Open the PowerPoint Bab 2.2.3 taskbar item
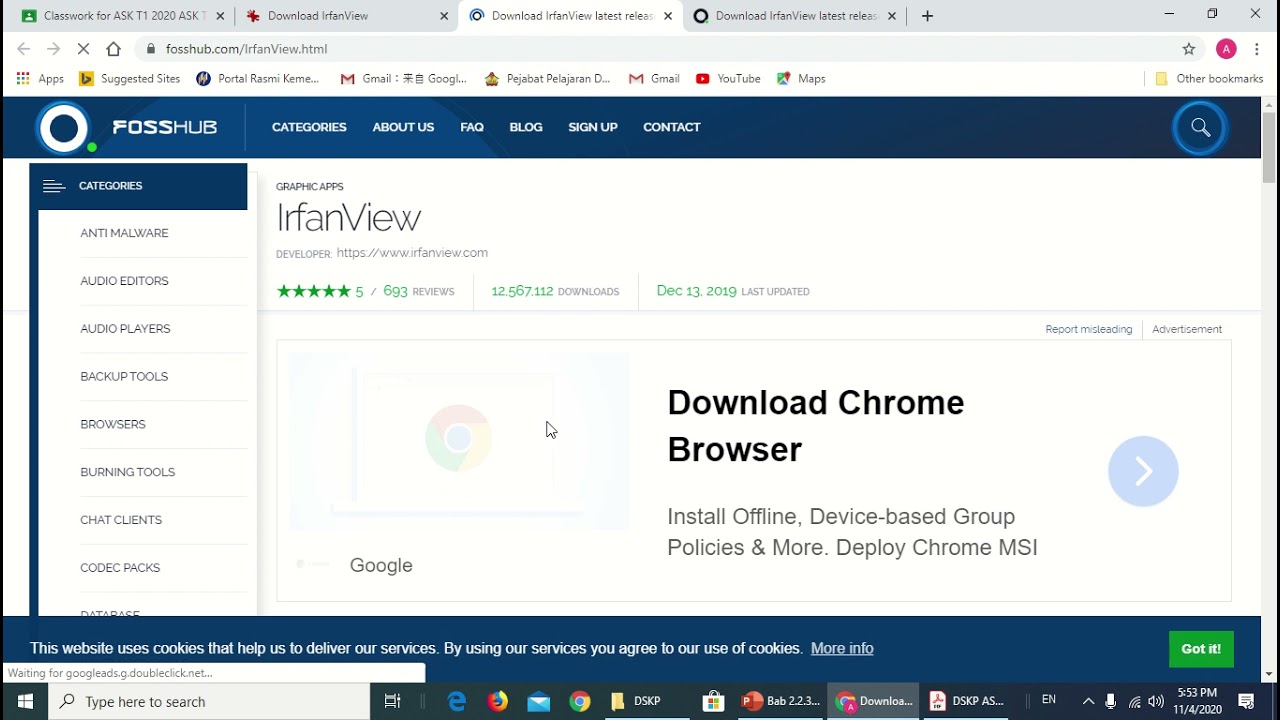Image resolution: width=1280 pixels, height=720 pixels. 781,701
